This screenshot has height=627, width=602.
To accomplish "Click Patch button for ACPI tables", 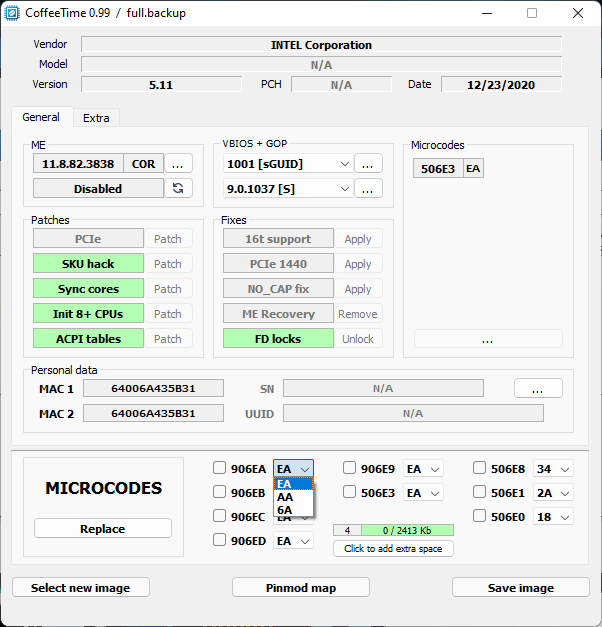I will pyautogui.click(x=168, y=339).
